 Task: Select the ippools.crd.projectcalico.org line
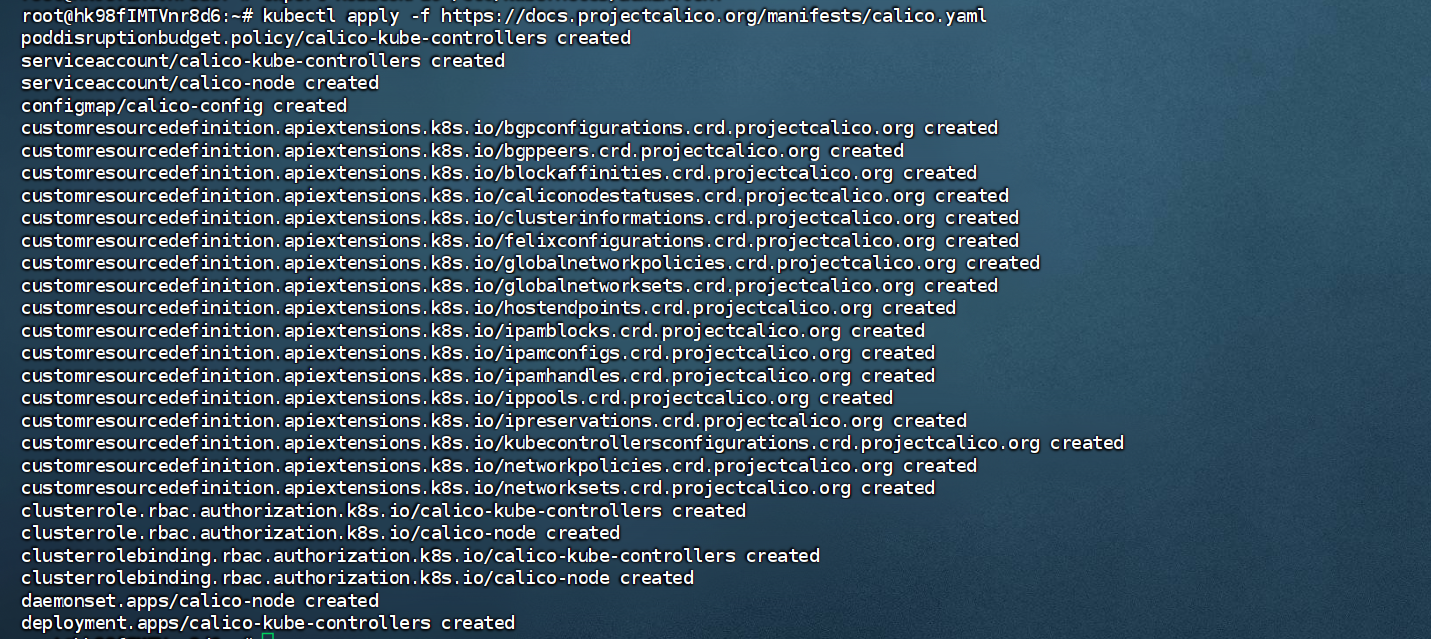[457, 398]
